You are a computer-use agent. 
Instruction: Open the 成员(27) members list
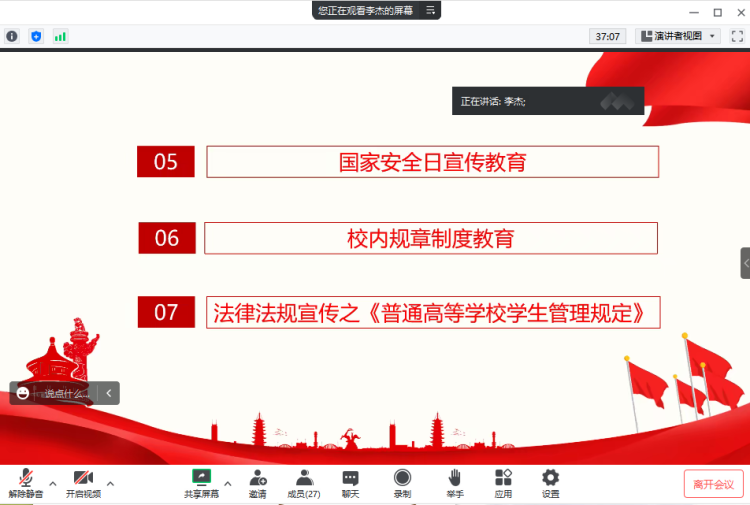point(304,483)
